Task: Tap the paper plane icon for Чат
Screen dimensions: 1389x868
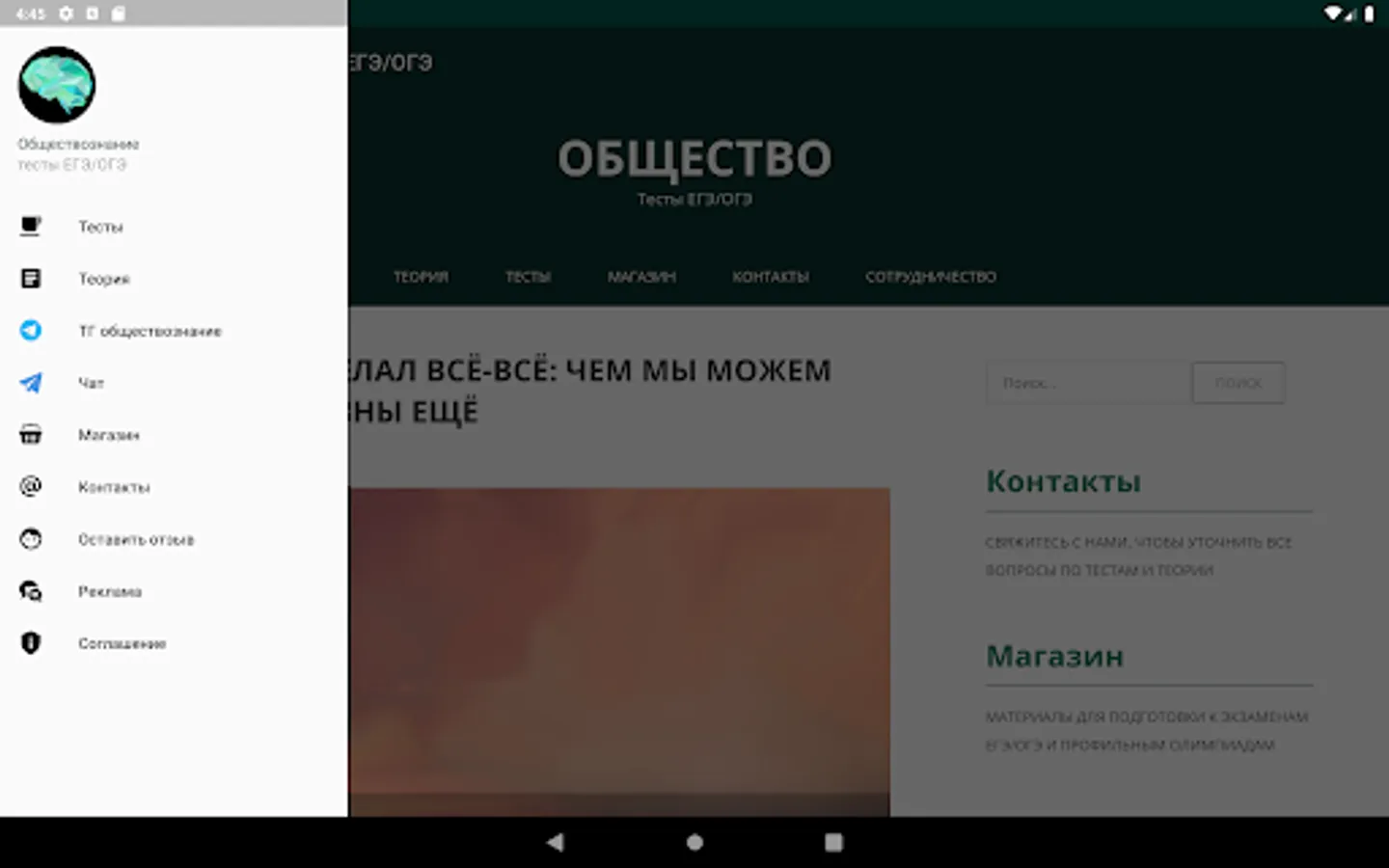Action: 31,383
